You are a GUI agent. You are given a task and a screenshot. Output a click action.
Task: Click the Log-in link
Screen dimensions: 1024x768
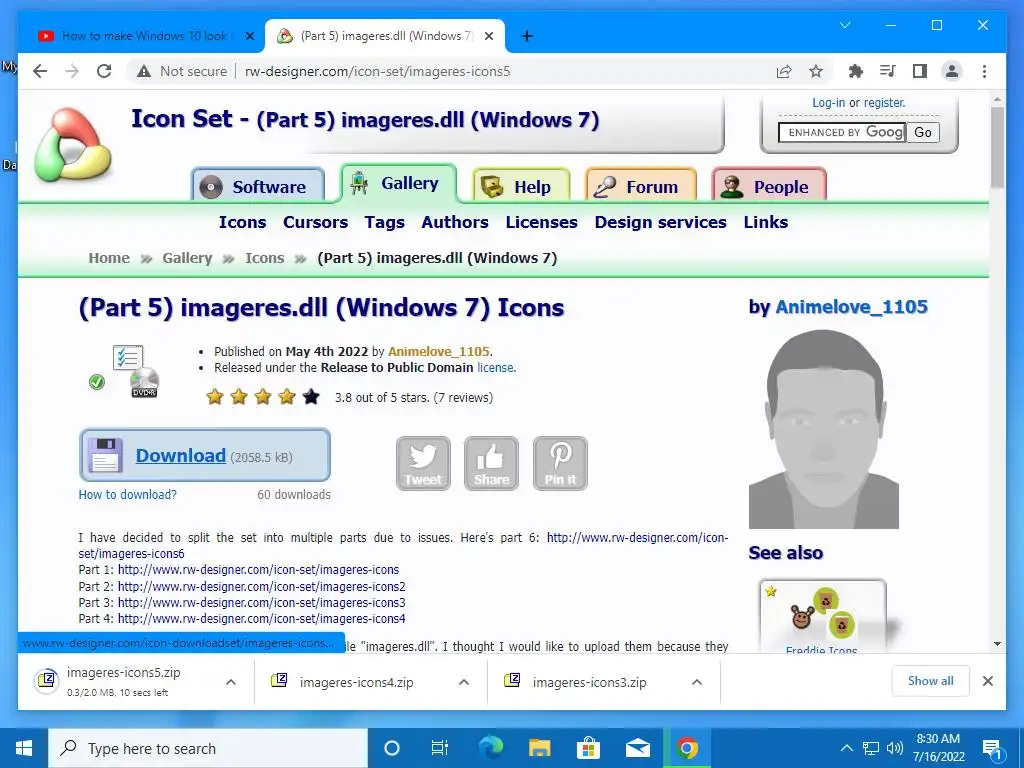click(x=828, y=103)
